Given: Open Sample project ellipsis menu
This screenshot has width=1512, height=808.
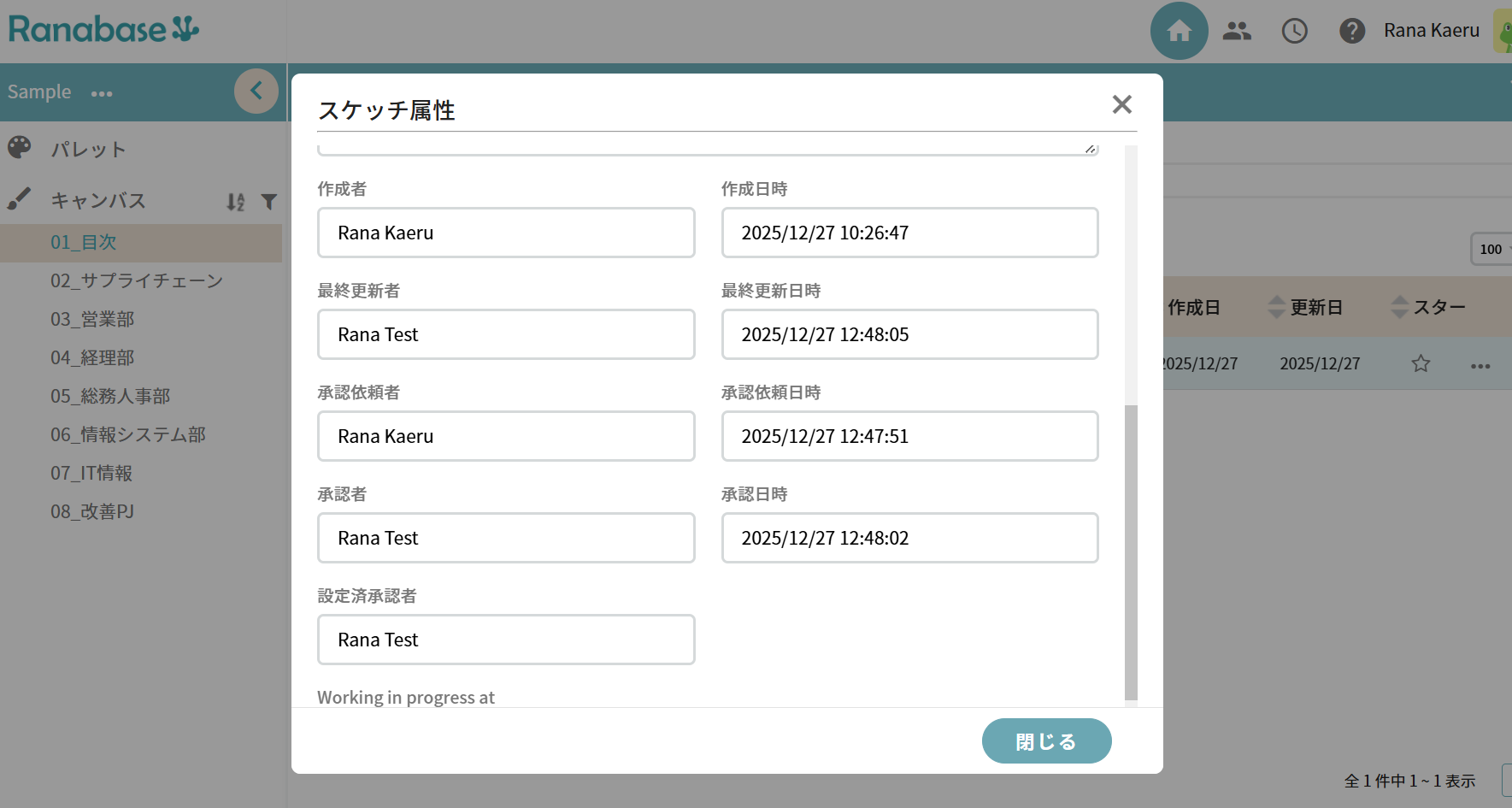Looking at the screenshot, I should (x=102, y=94).
